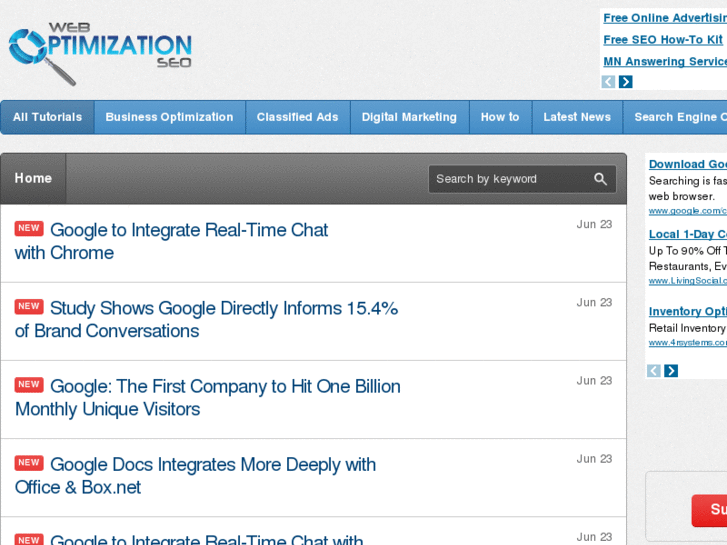Click the search magnifier icon in search box

(600, 179)
